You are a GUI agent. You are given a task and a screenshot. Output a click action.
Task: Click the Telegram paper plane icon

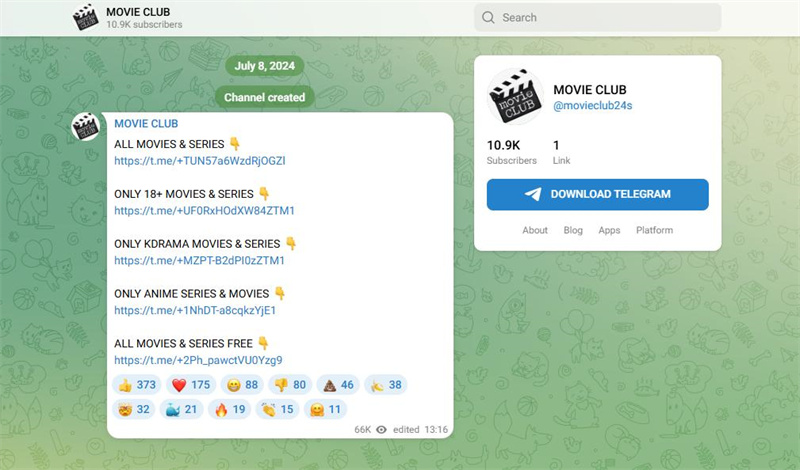tap(533, 194)
